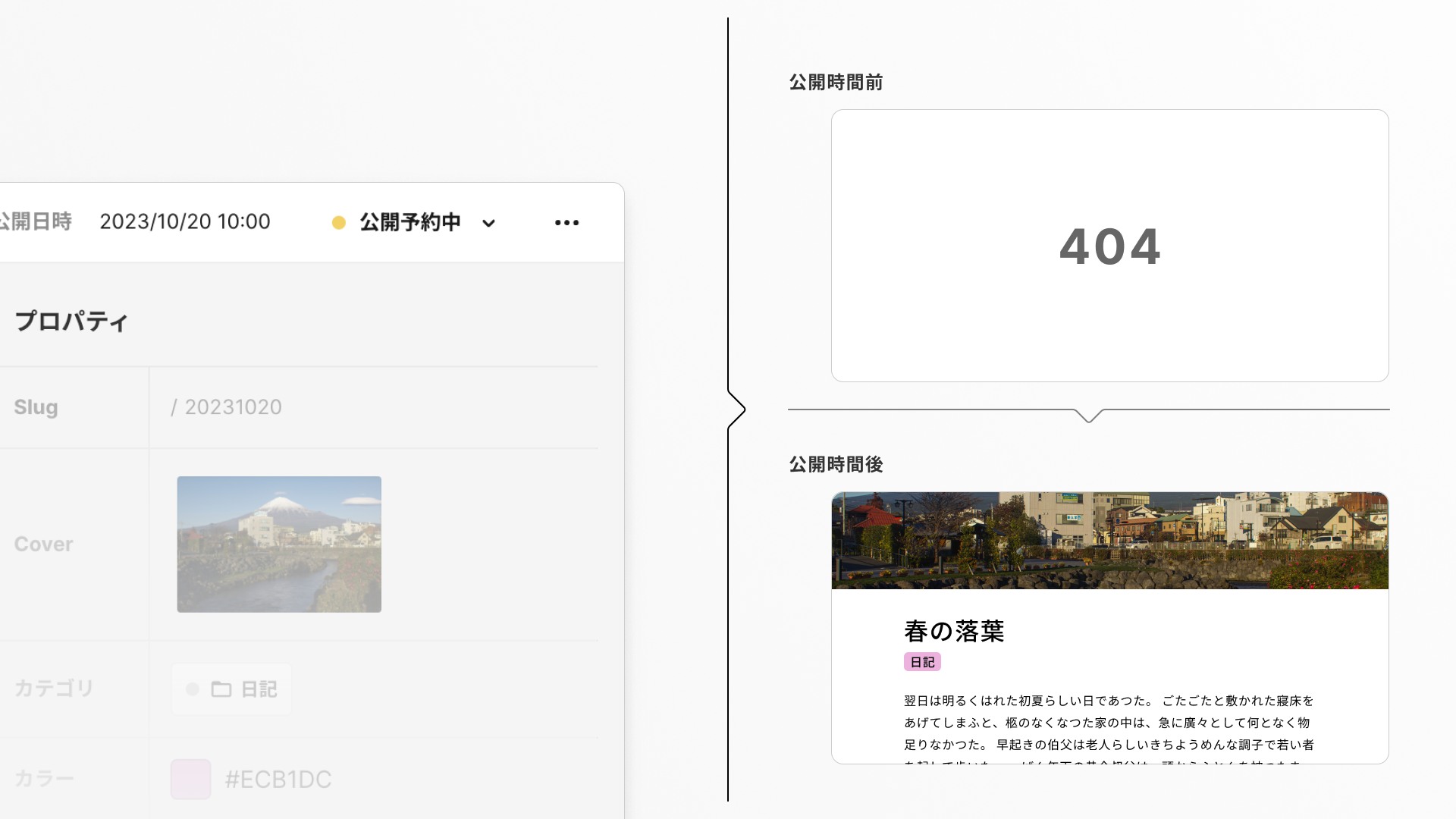
Task: Click the カテゴリ property label
Action: (54, 689)
